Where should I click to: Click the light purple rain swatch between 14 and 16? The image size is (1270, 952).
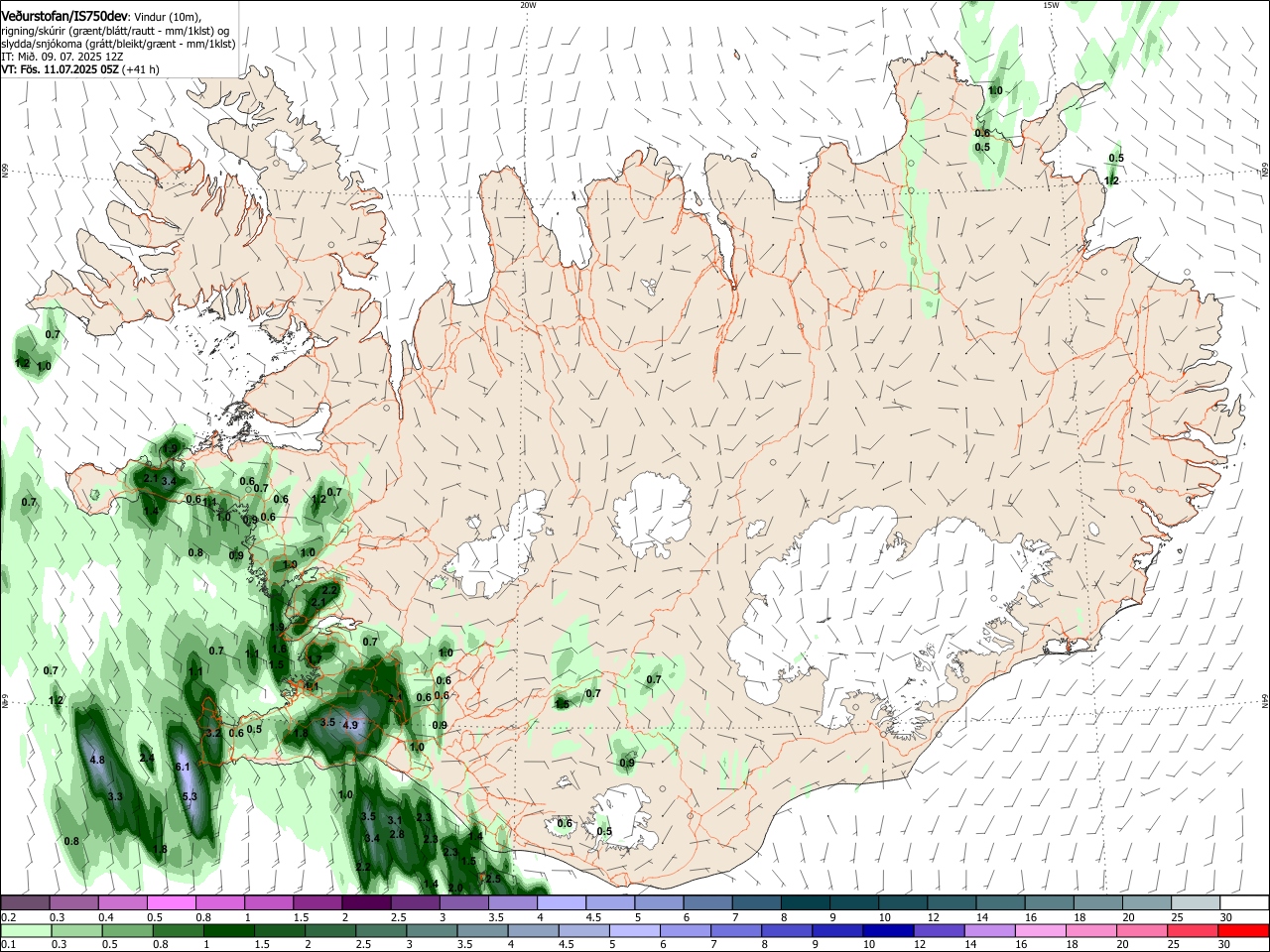pos(990,930)
